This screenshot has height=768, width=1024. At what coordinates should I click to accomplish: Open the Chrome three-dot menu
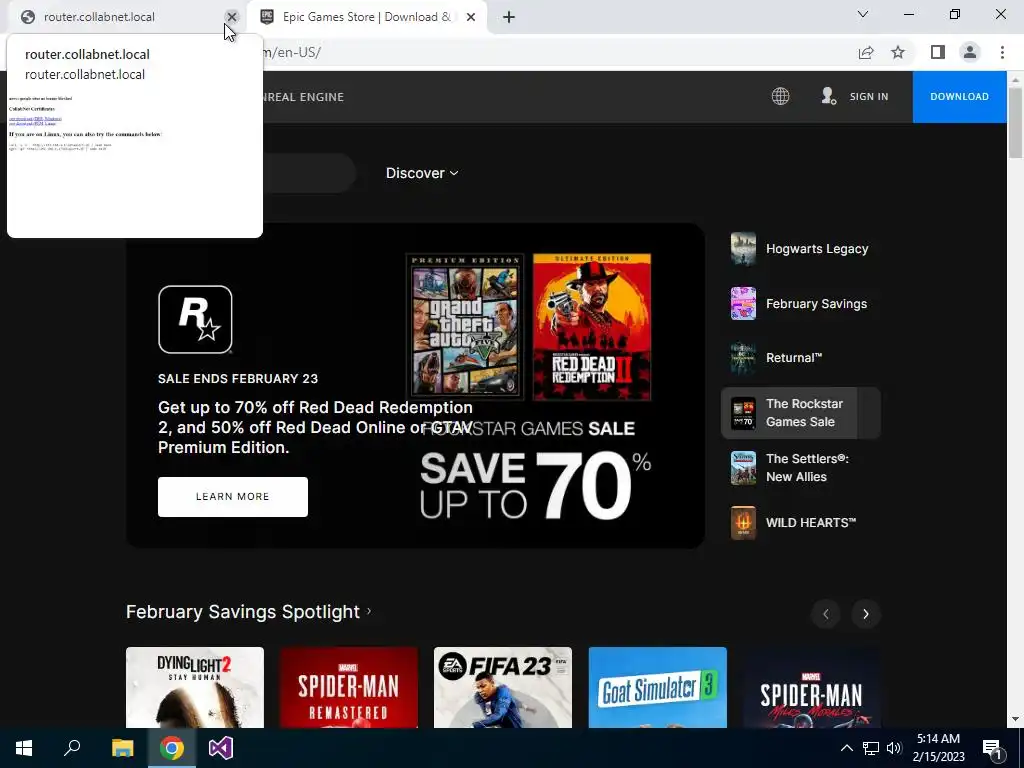pyautogui.click(x=1002, y=52)
